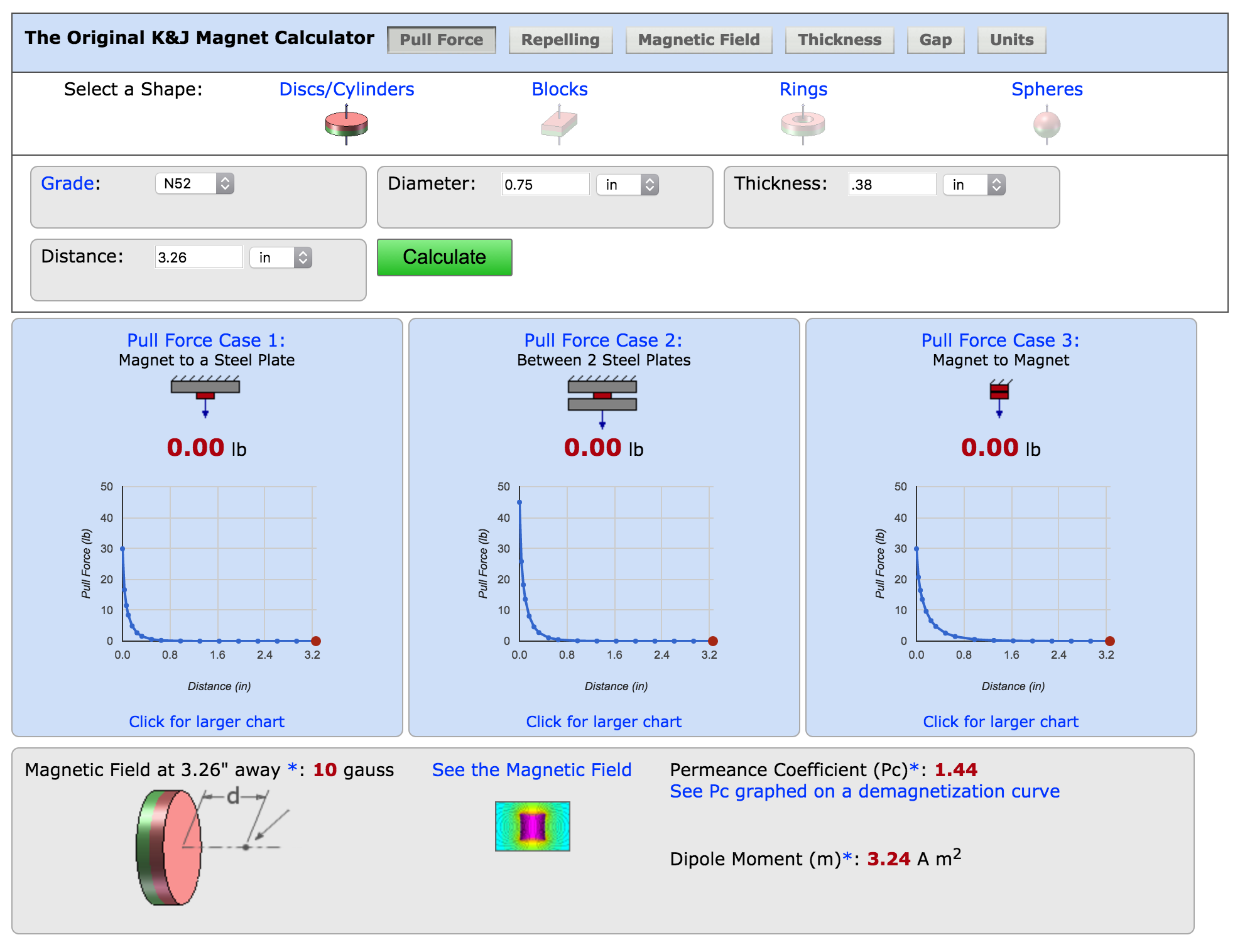Click the asterisk after Permeance Coefficient
The width and height of the screenshot is (1240, 952).
(x=915, y=768)
